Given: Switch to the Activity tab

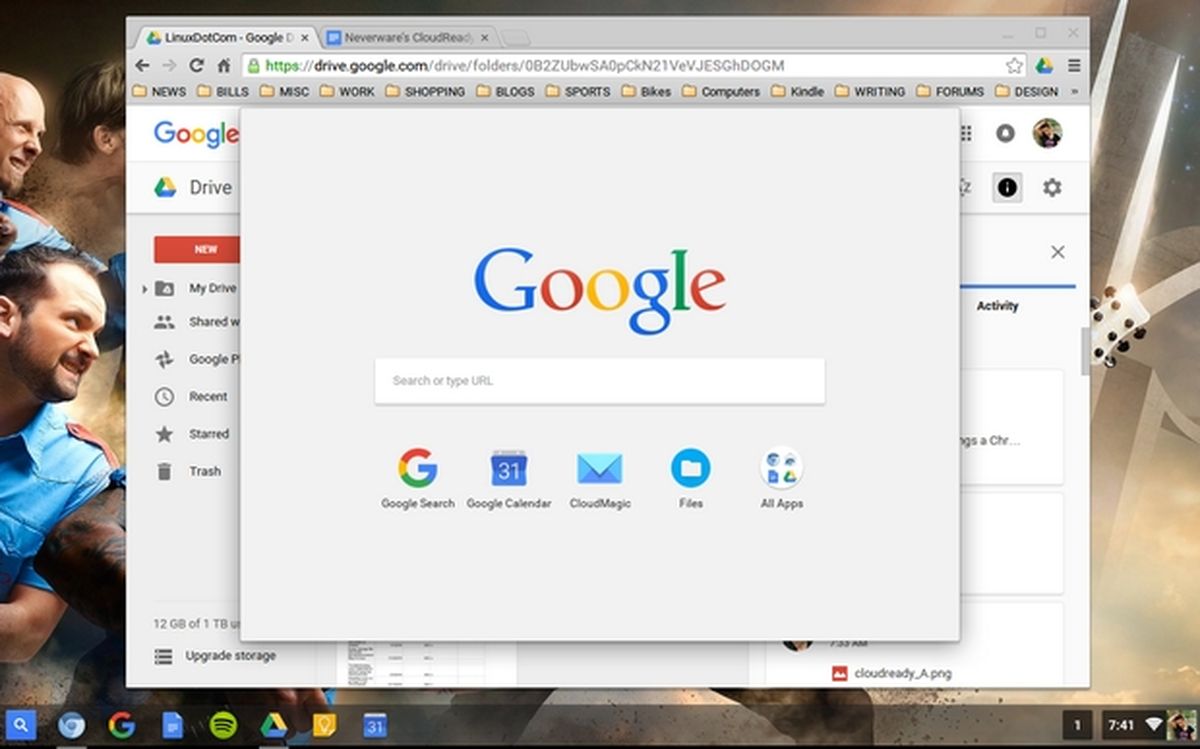Looking at the screenshot, I should pos(997,306).
